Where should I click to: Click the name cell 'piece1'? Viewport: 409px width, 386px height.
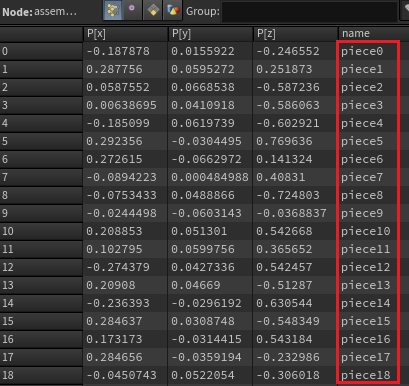[x=362, y=69]
